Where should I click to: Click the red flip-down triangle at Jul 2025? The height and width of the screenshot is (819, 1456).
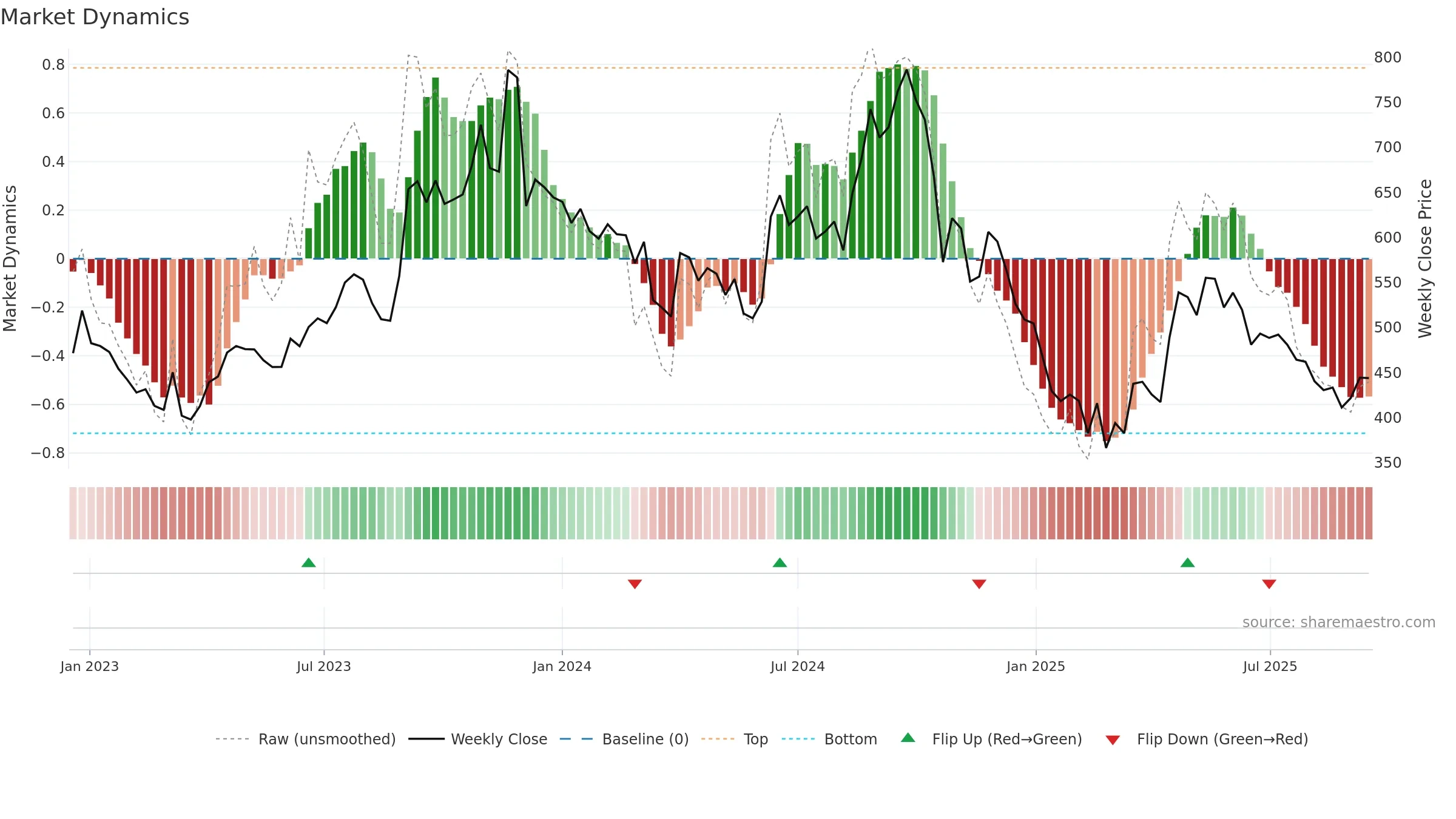point(1269,584)
